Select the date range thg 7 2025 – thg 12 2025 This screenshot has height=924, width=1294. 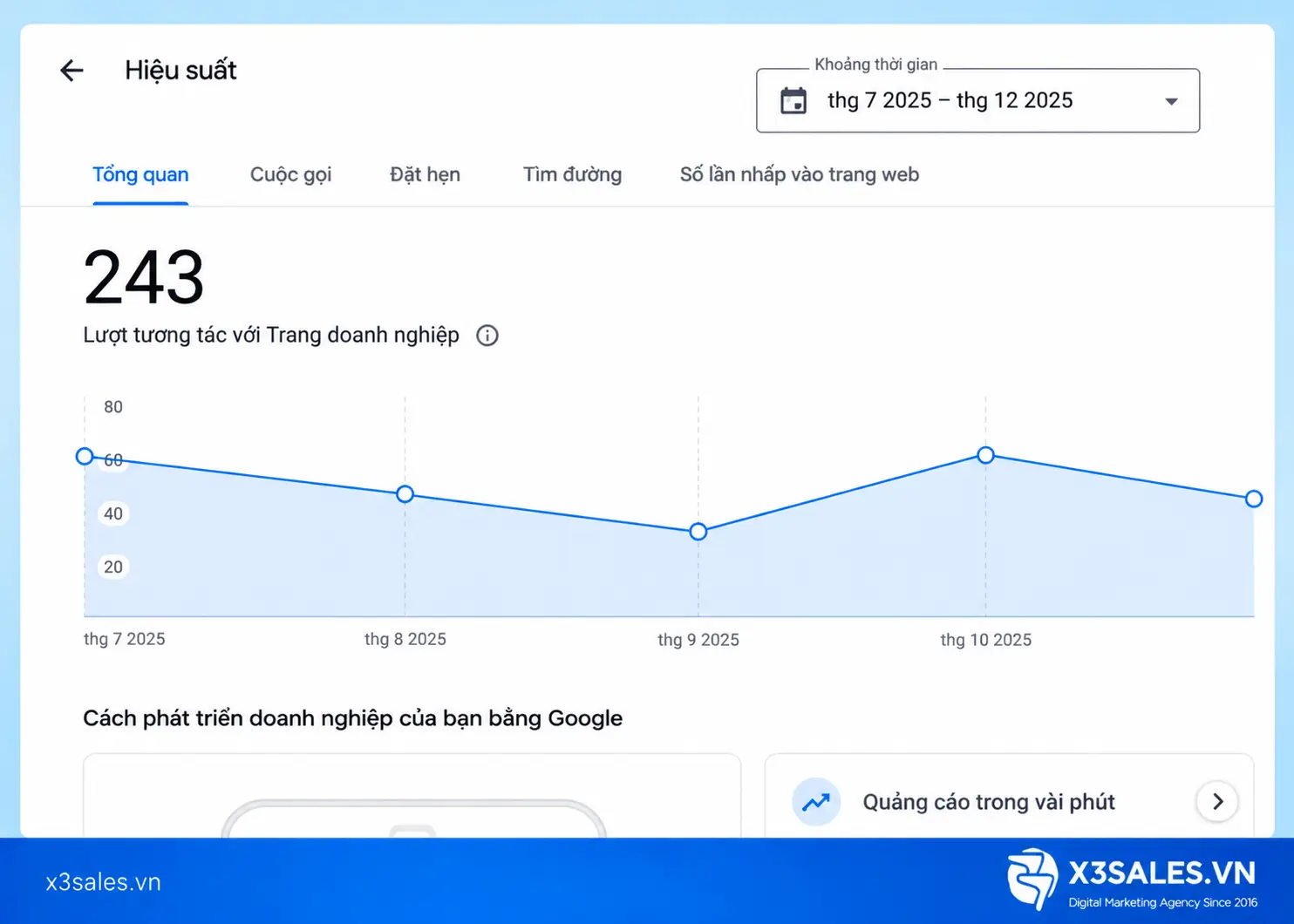click(x=977, y=101)
